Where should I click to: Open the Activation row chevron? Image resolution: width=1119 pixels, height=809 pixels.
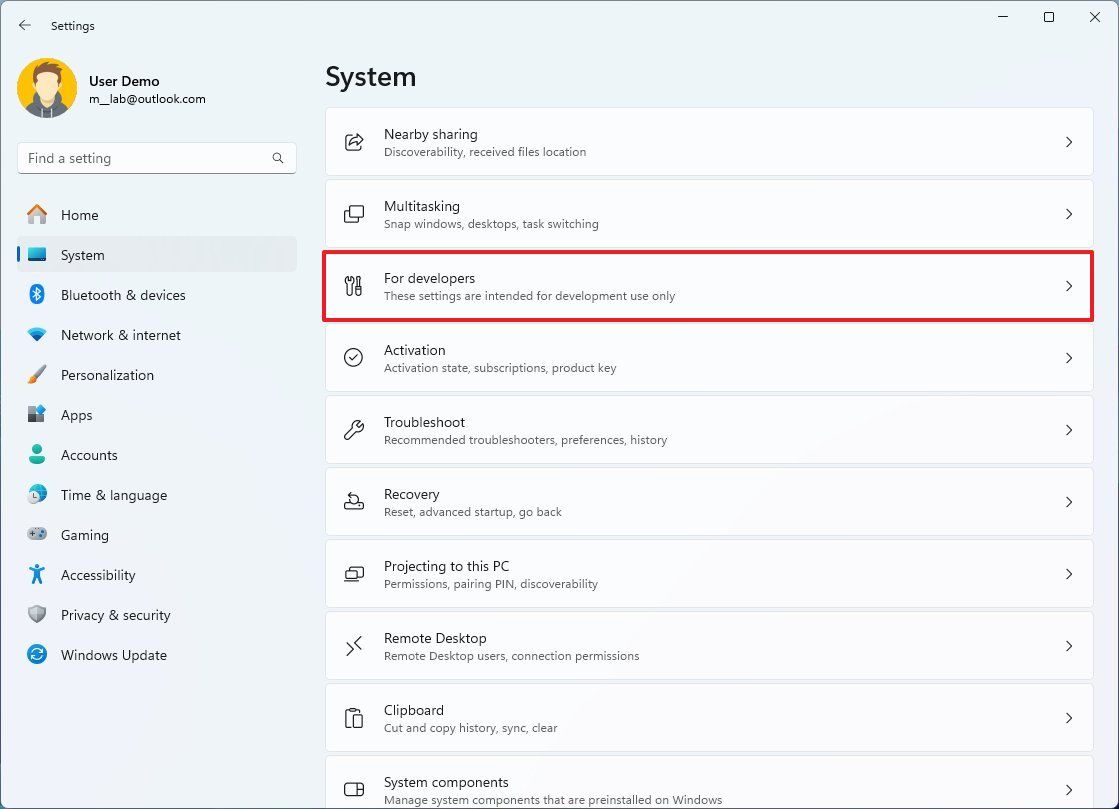(1068, 358)
